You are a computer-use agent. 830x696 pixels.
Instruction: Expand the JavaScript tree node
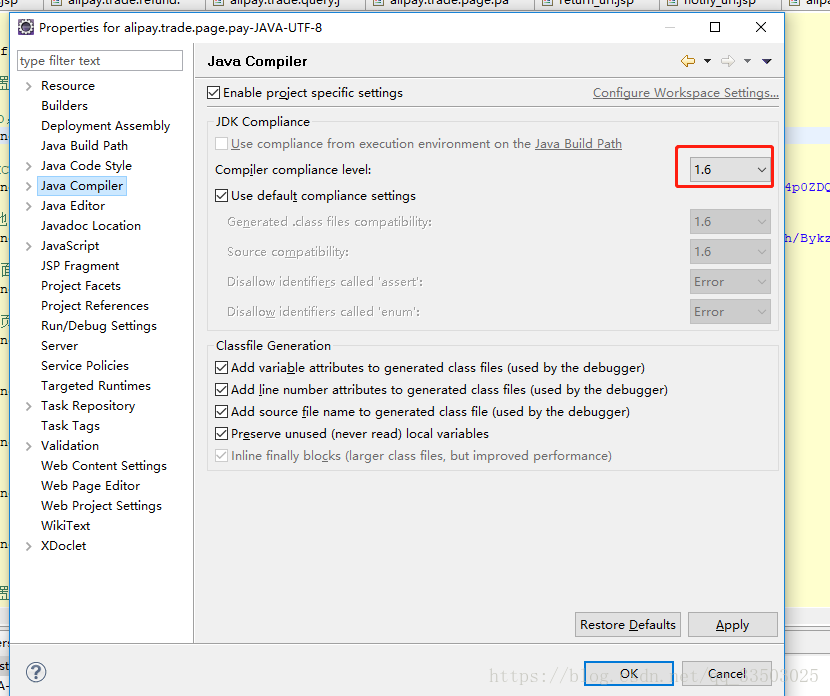point(29,246)
